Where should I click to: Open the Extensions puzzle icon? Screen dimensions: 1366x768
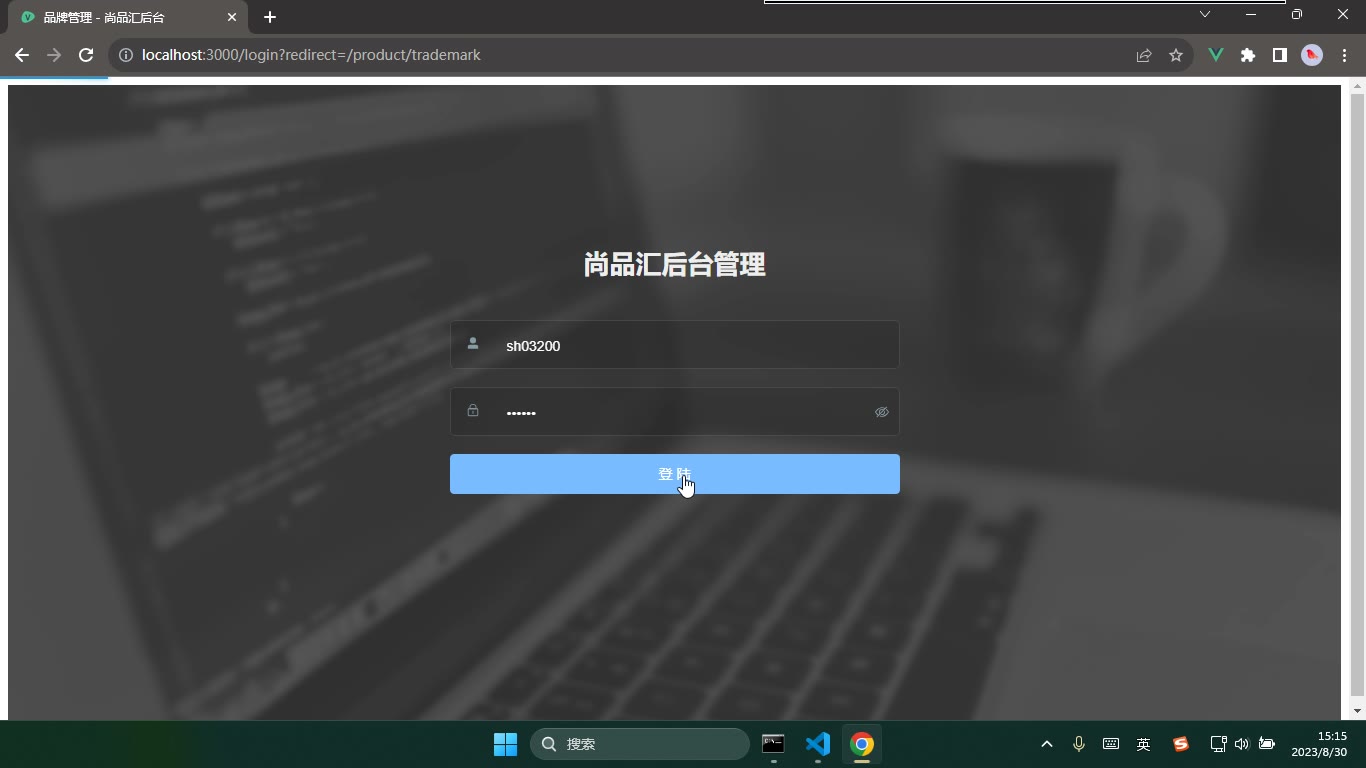pyautogui.click(x=1248, y=55)
